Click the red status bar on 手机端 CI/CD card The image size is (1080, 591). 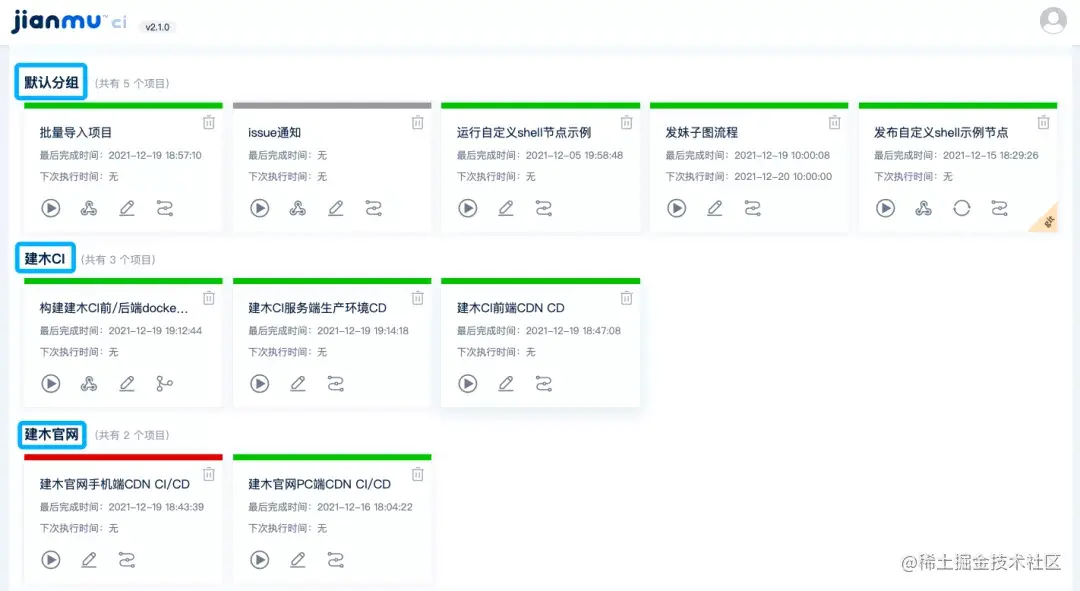(x=122, y=455)
